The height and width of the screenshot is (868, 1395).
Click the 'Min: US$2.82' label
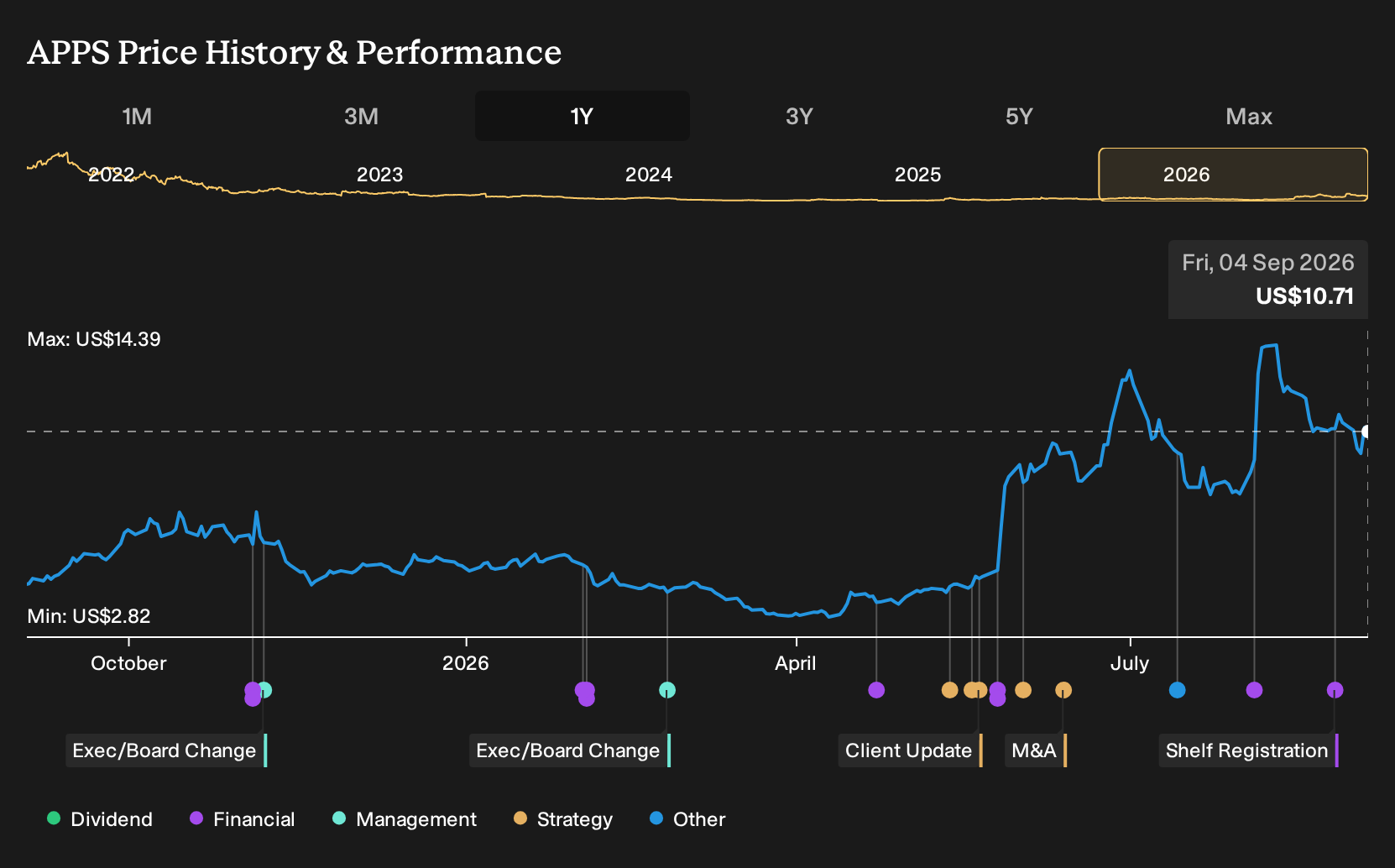click(89, 616)
